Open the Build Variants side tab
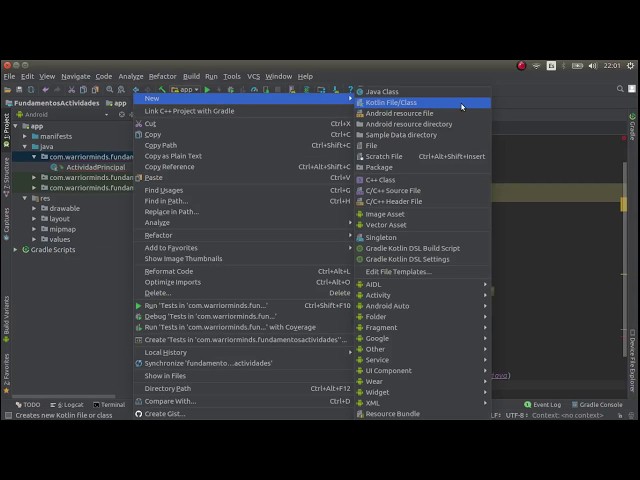 point(6,319)
